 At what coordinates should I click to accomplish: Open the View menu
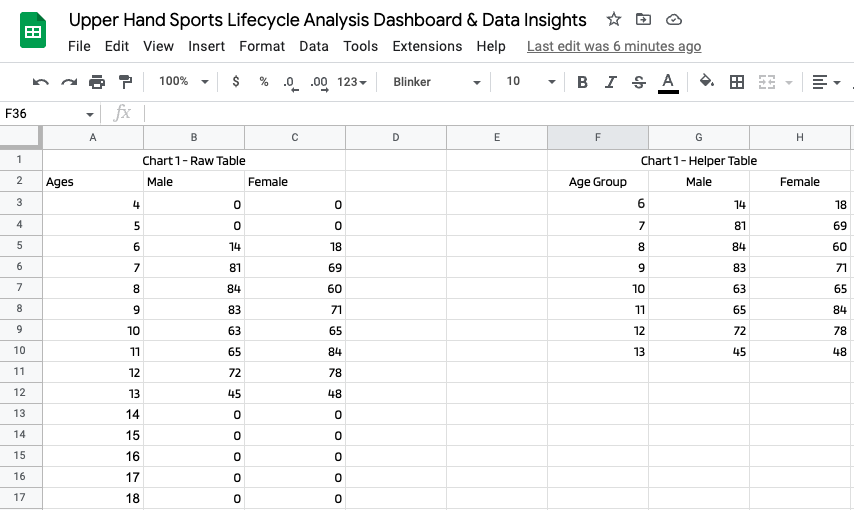[158, 46]
